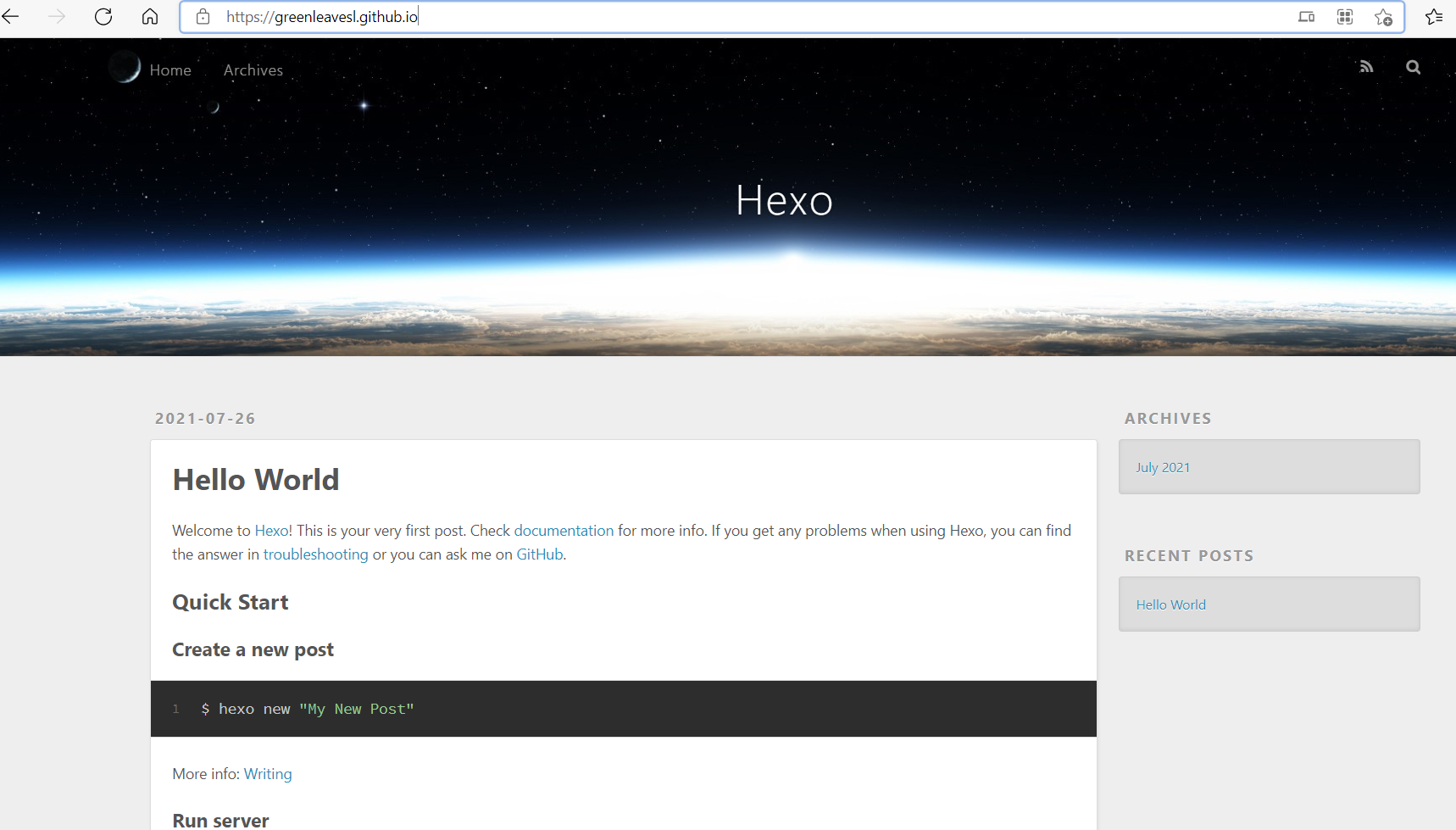Image resolution: width=1456 pixels, height=830 pixels.
Task: Click the hexo new code line
Action: tap(308, 710)
